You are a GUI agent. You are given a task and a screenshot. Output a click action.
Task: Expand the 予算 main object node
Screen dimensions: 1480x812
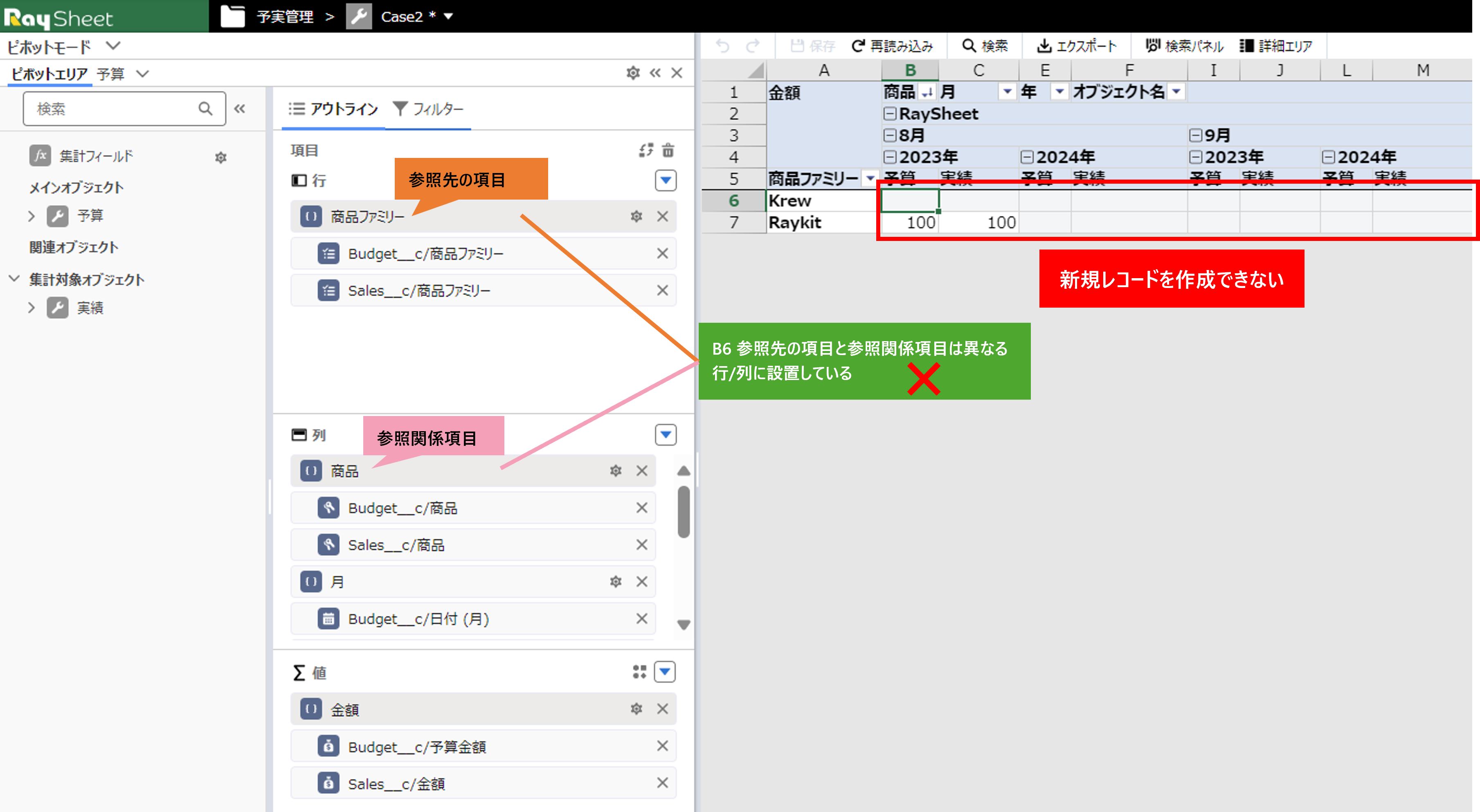[31, 216]
